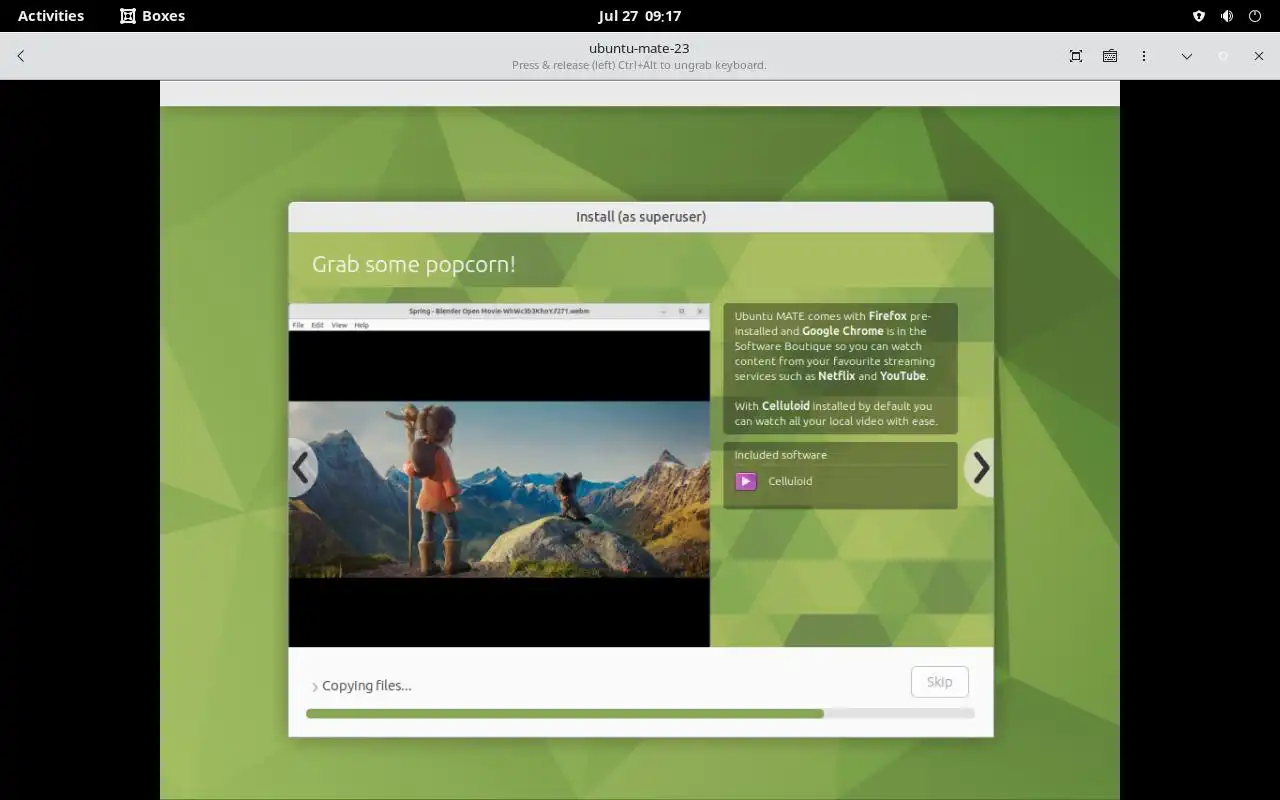Open the Boxes three-dot menu

(1144, 56)
